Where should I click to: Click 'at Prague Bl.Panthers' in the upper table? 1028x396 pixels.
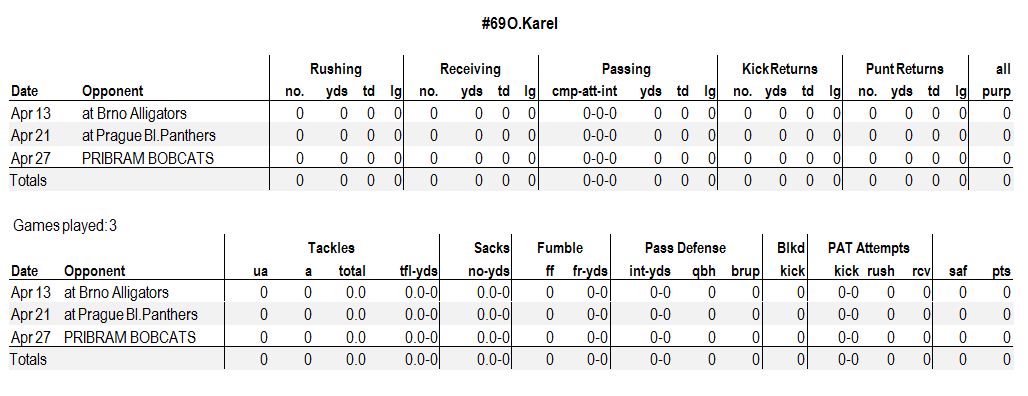(149, 136)
